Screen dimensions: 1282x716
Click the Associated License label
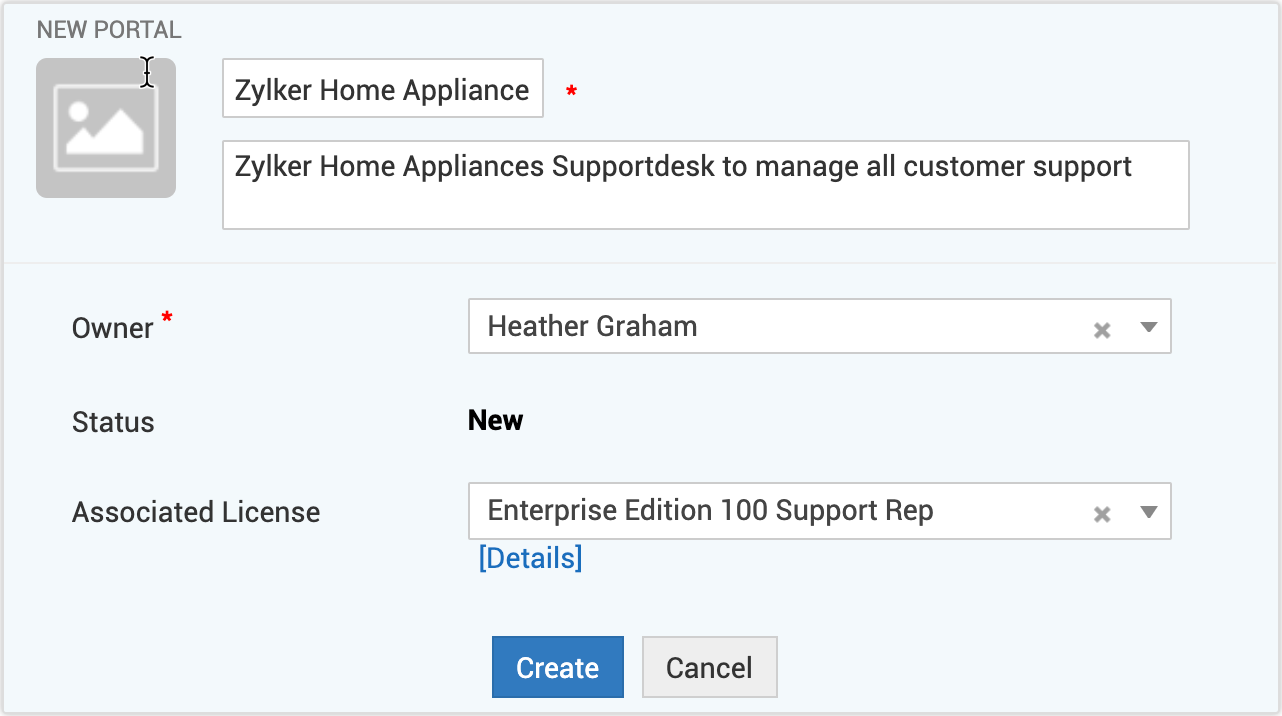[196, 512]
